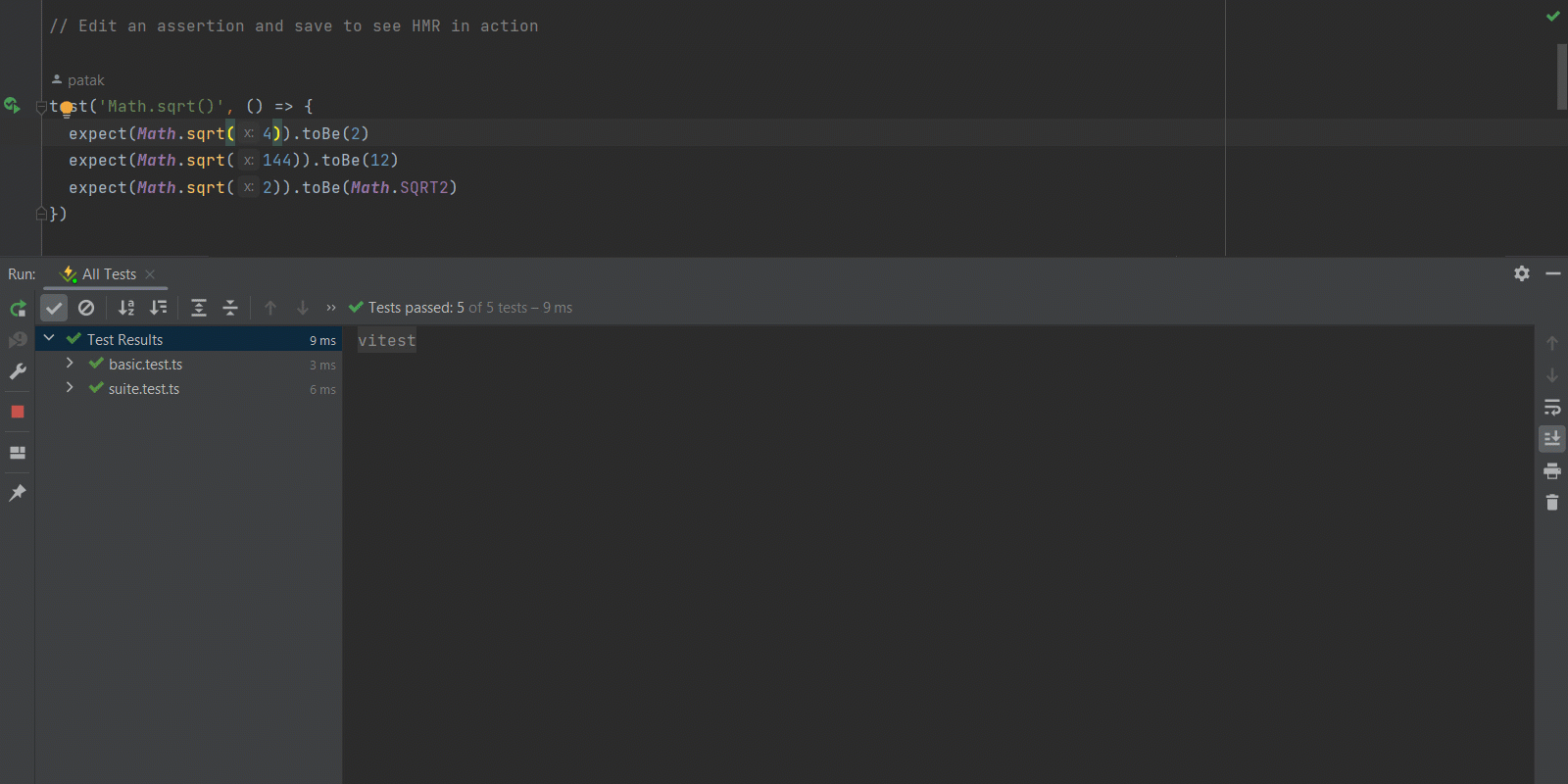Click the Rerun tests icon
The height and width of the screenshot is (784, 1568).
pyautogui.click(x=18, y=309)
